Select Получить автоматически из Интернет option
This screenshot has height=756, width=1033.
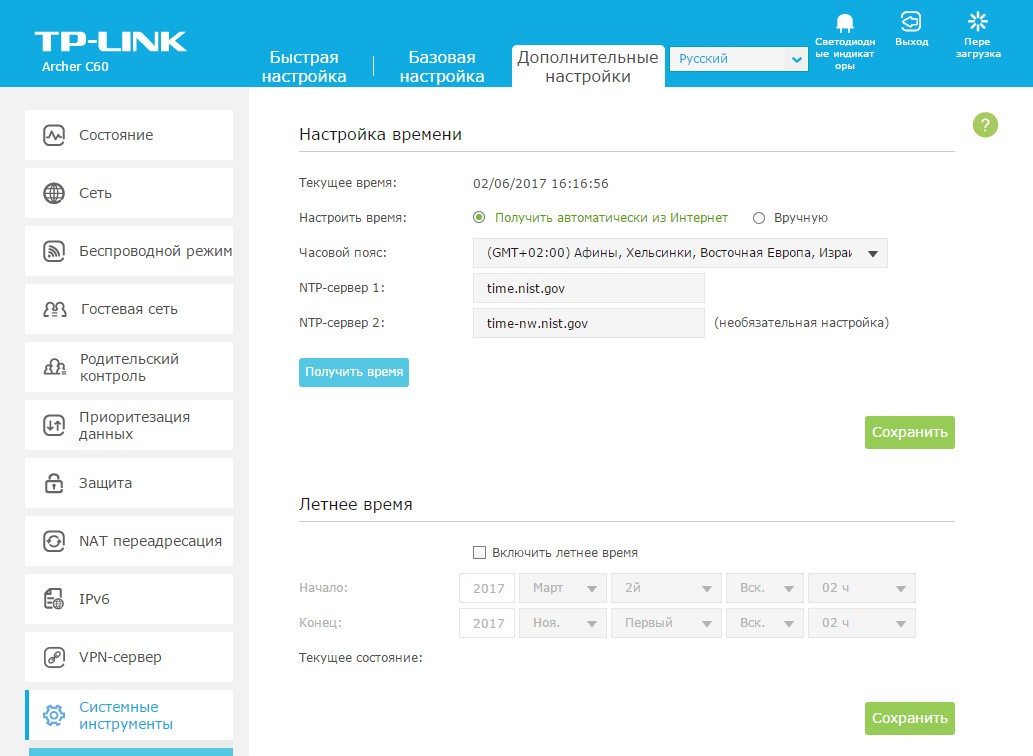pyautogui.click(x=479, y=218)
